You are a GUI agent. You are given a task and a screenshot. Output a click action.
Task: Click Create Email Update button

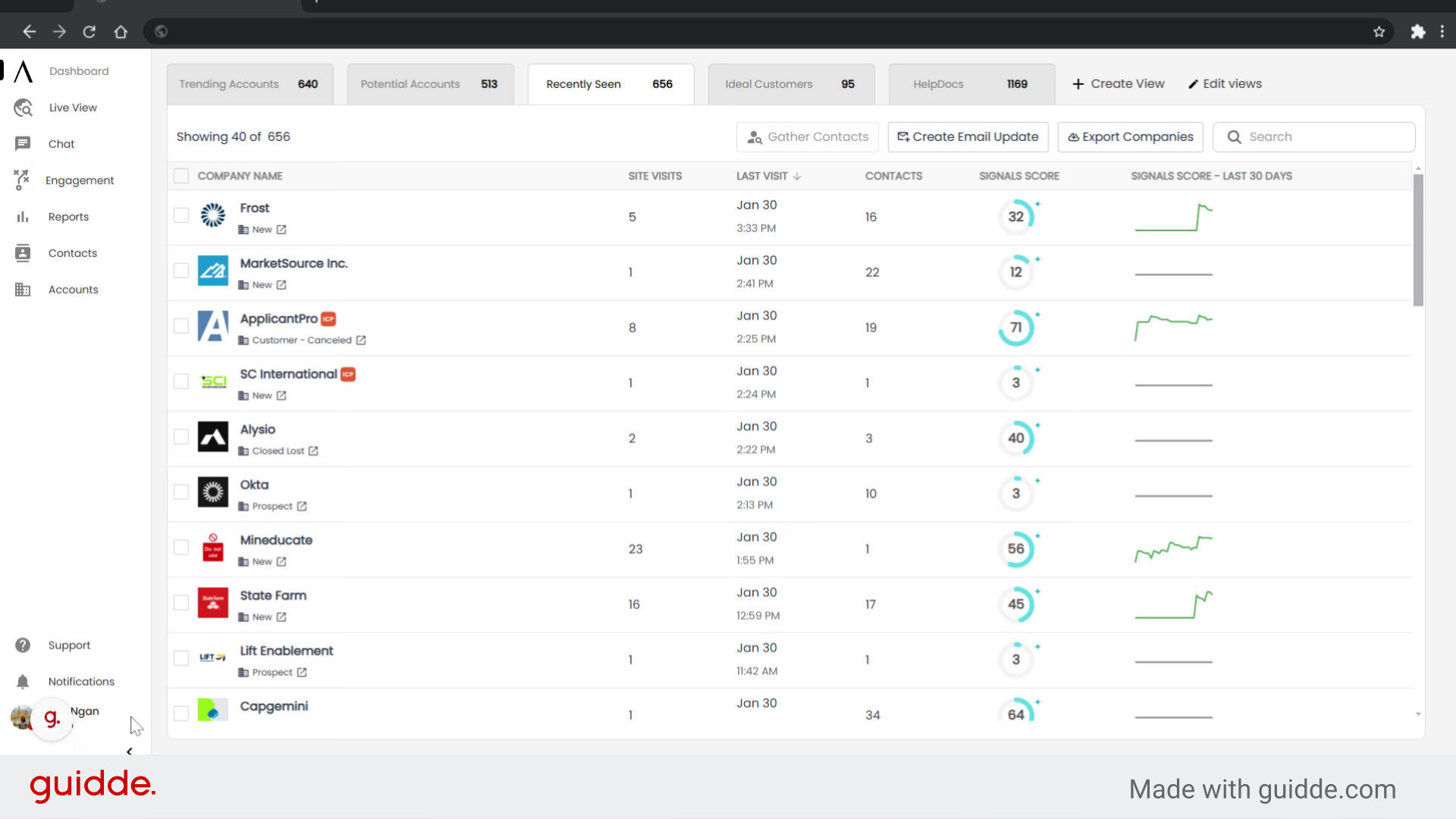point(968,137)
